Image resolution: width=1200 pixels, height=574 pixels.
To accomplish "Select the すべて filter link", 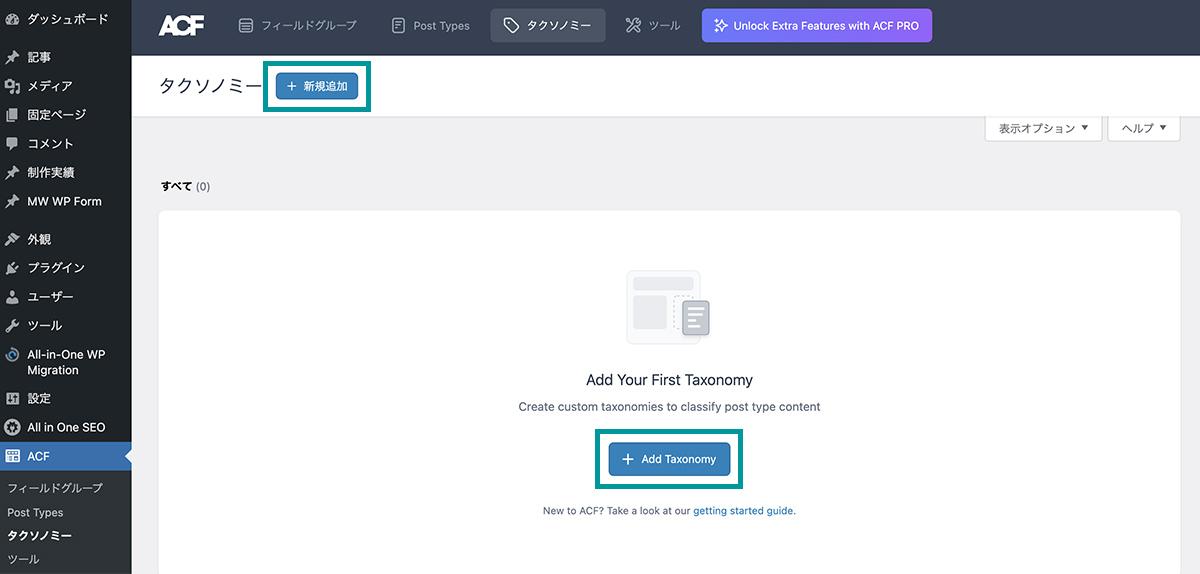I will (x=176, y=187).
